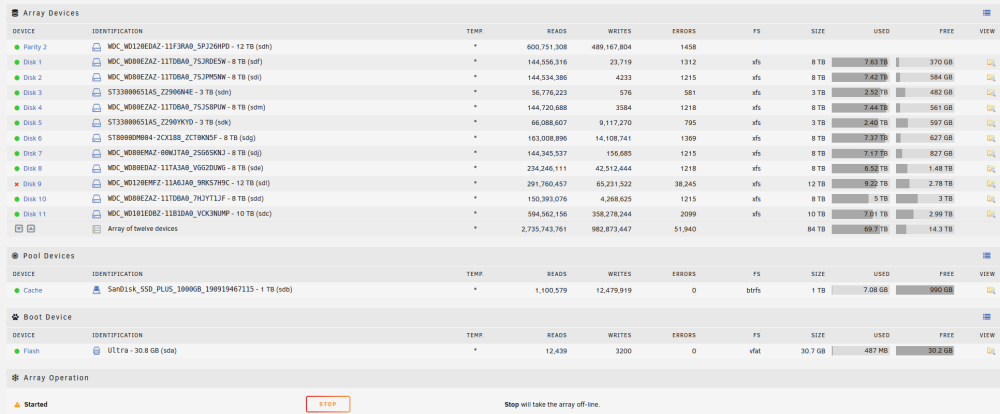1000x414 pixels.
Task: Click the Started array status text
Action: point(36,404)
